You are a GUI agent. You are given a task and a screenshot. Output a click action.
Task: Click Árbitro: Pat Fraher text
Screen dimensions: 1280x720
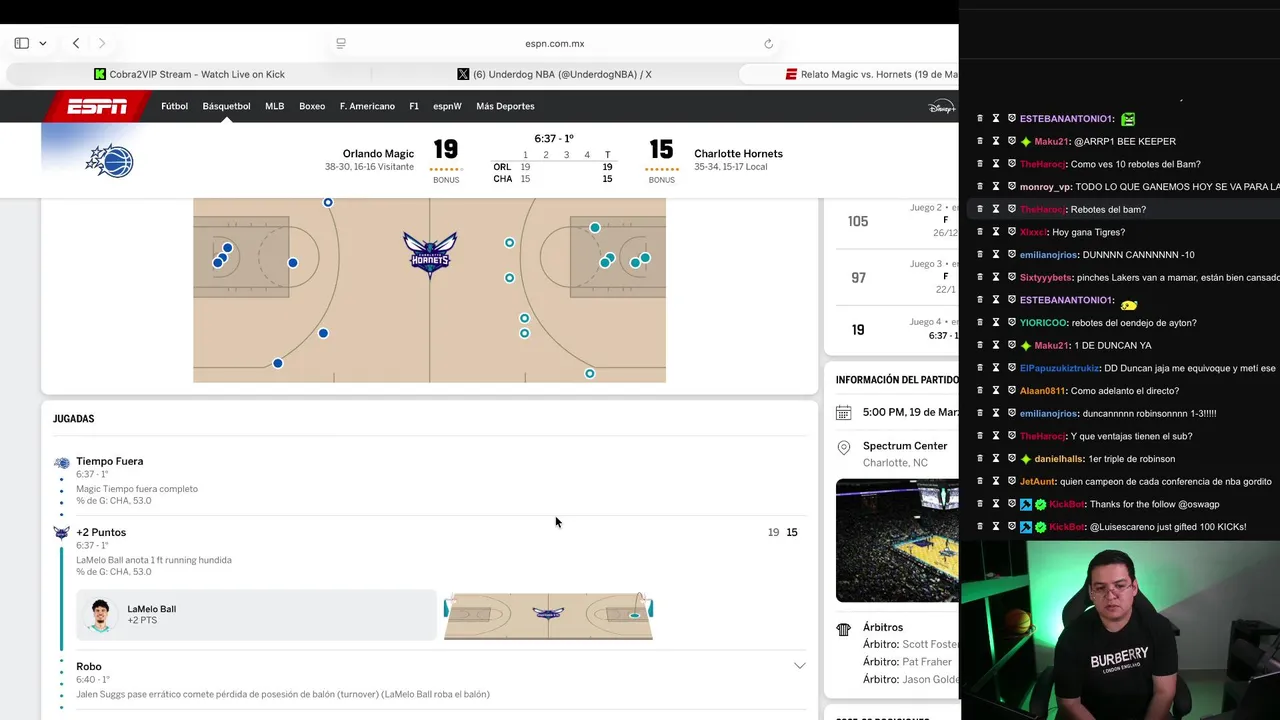tap(907, 662)
